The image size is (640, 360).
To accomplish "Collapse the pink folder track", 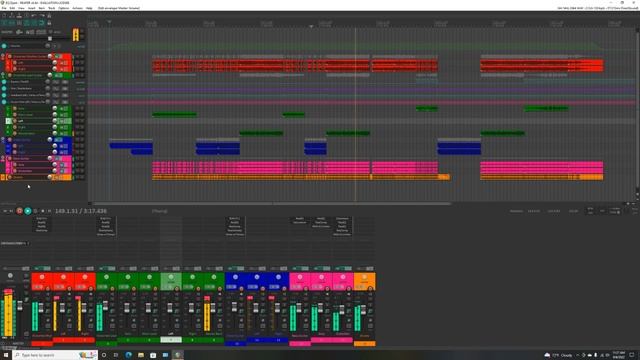I will [x=2, y=158].
